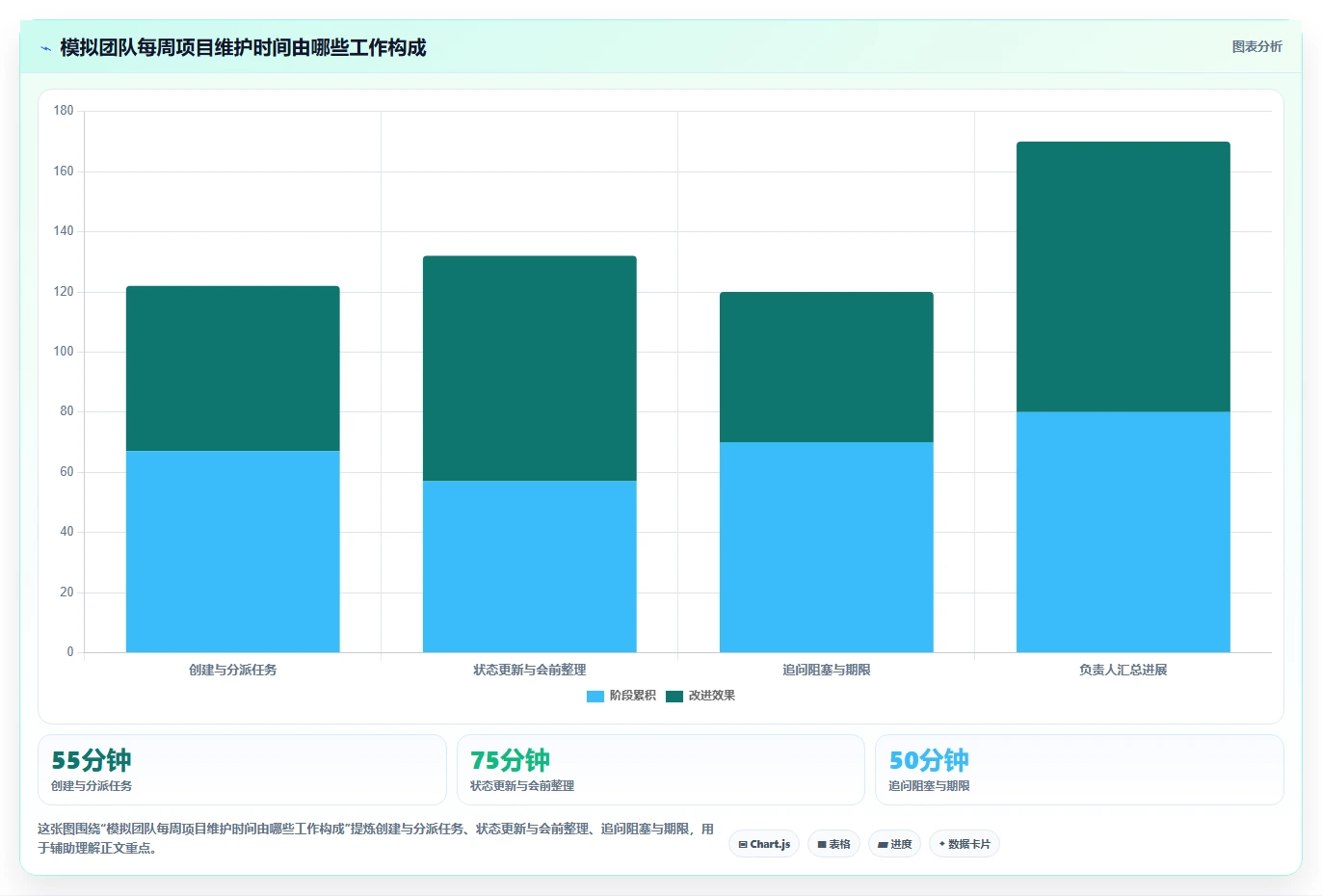The image size is (1322, 896).
Task: Click green bar segment of 状态更新与会前整理
Action: 529,368
